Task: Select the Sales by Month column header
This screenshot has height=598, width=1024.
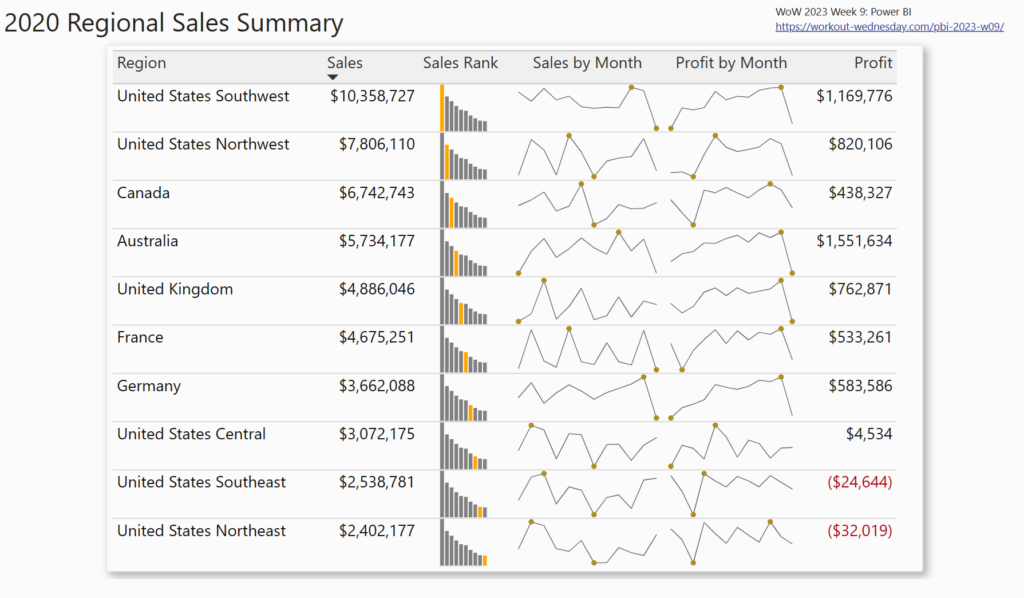Action: tap(587, 63)
